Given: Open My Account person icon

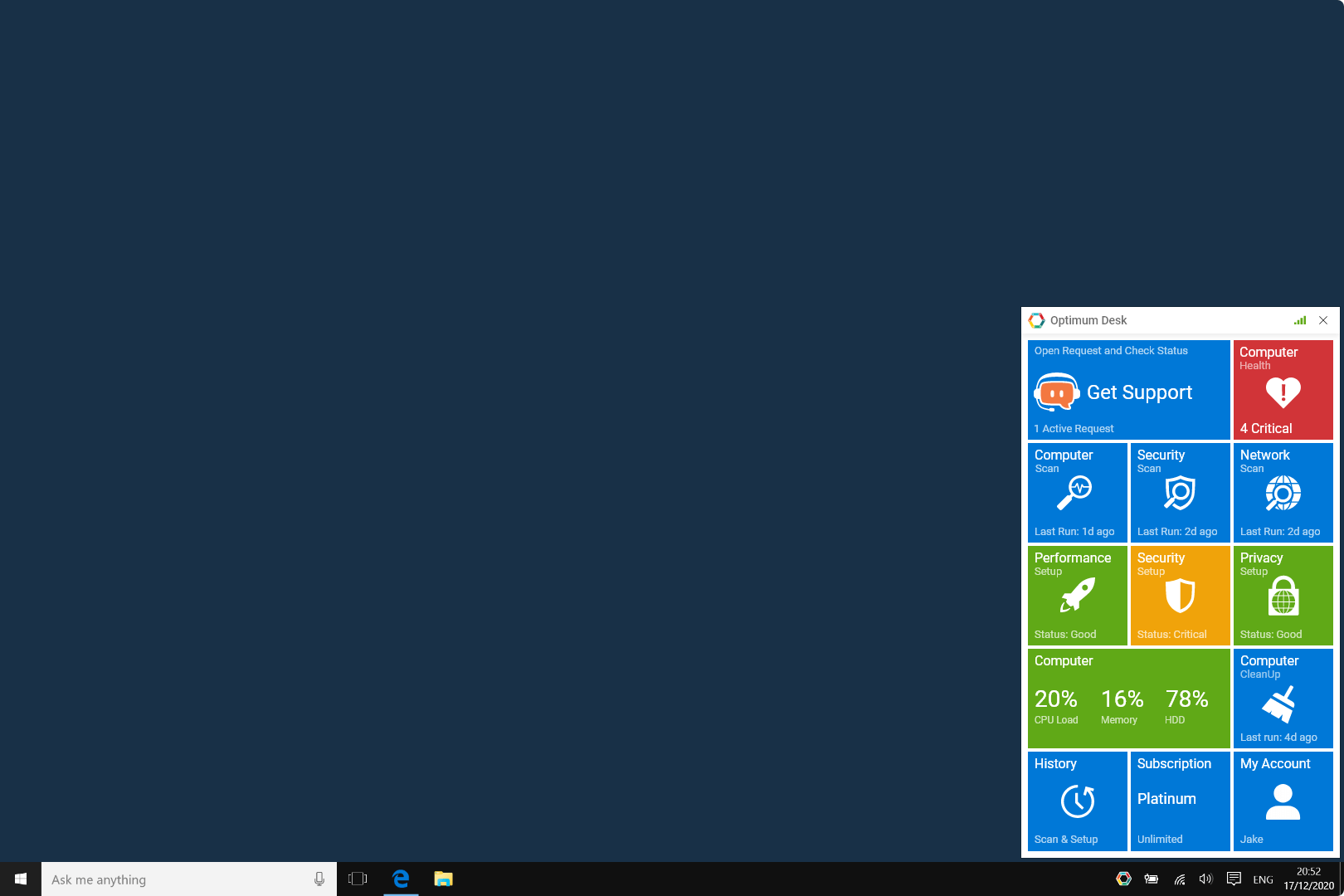Looking at the screenshot, I should point(1283,802).
